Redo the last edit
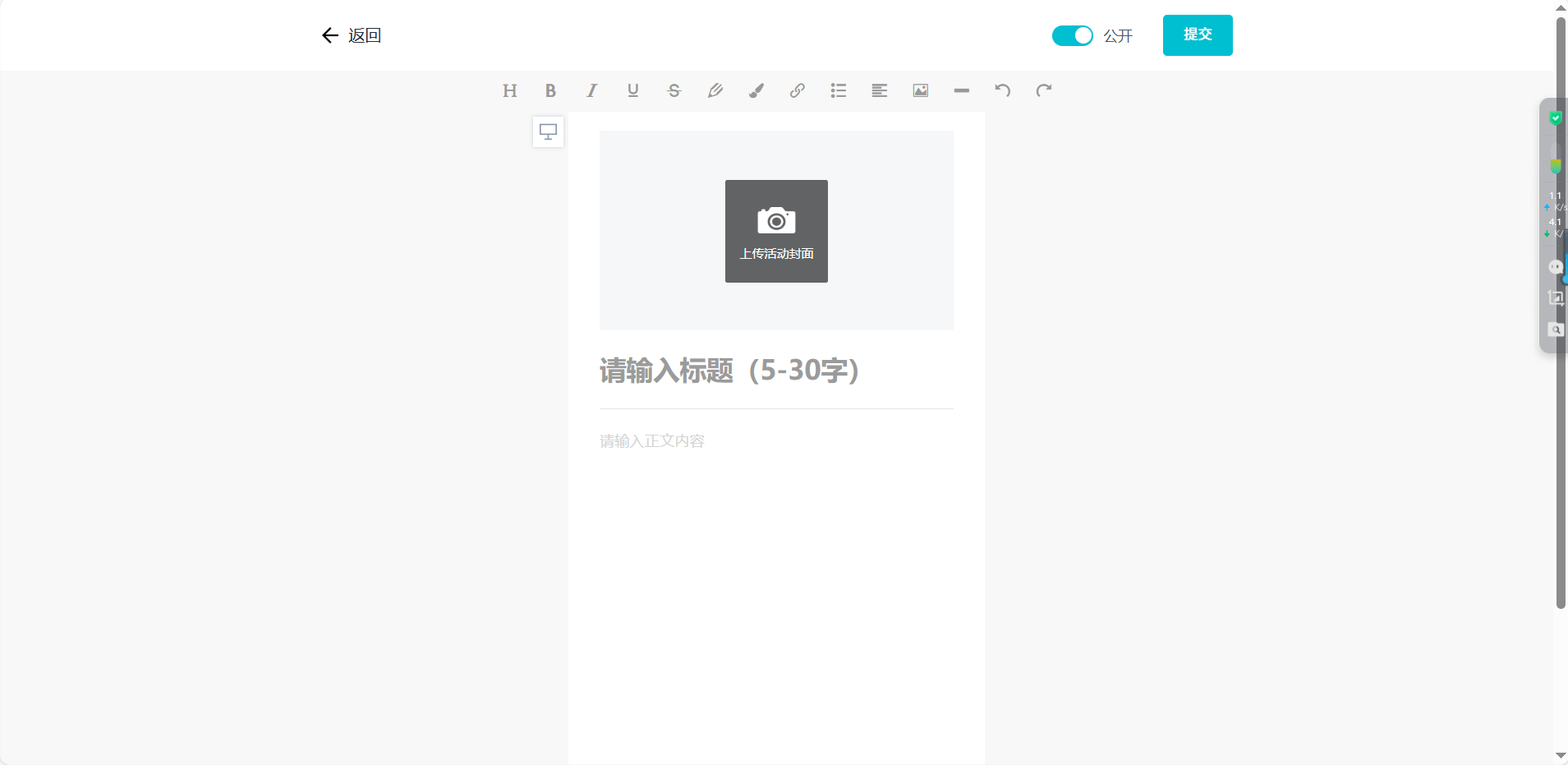Screen dimensions: 1568x765 [x=1044, y=90]
